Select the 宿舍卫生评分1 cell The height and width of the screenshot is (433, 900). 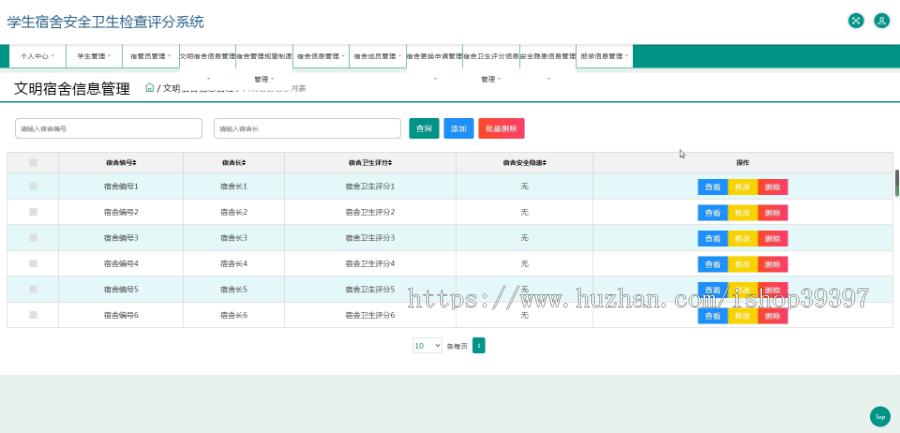pos(370,186)
